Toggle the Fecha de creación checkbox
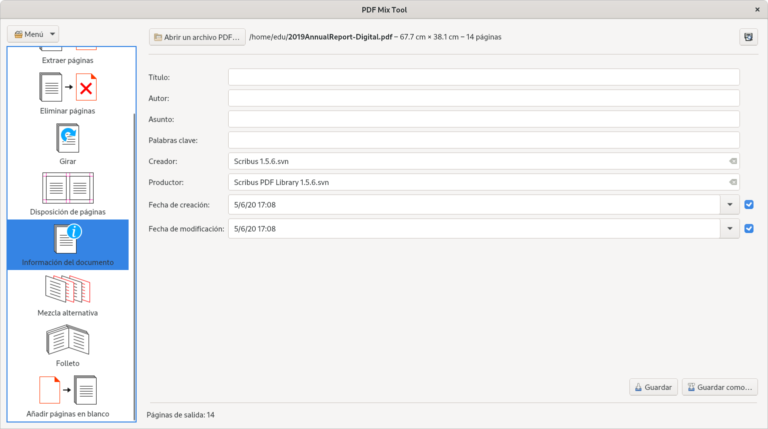This screenshot has height=429, width=768. [749, 205]
